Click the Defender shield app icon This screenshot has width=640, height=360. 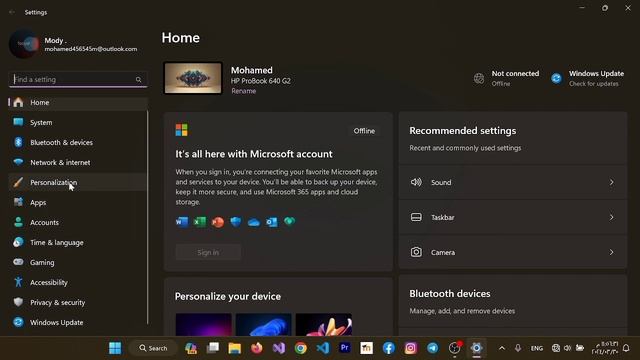point(236,222)
